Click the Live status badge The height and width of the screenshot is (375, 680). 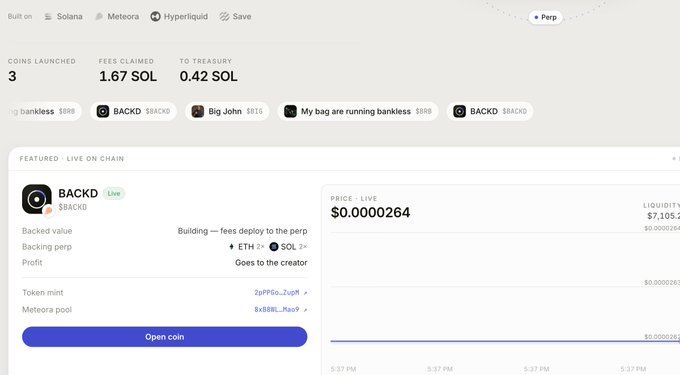click(114, 193)
